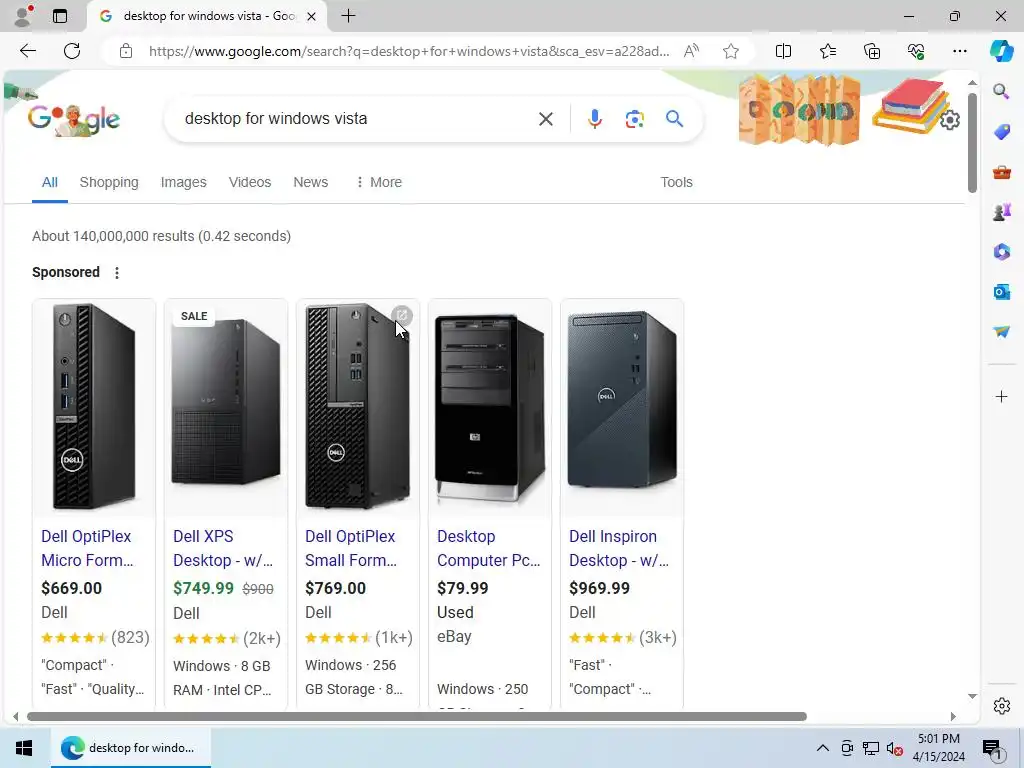Show hidden system tray icons
This screenshot has height=768, width=1024.
(823, 748)
